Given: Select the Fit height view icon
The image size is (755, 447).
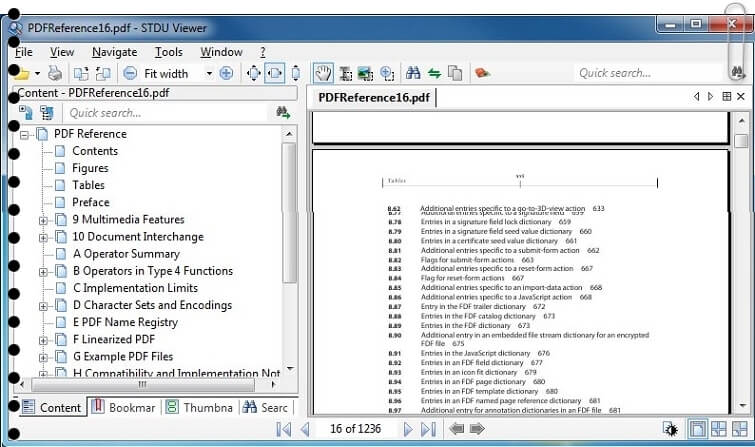Looking at the screenshot, I should [x=296, y=73].
